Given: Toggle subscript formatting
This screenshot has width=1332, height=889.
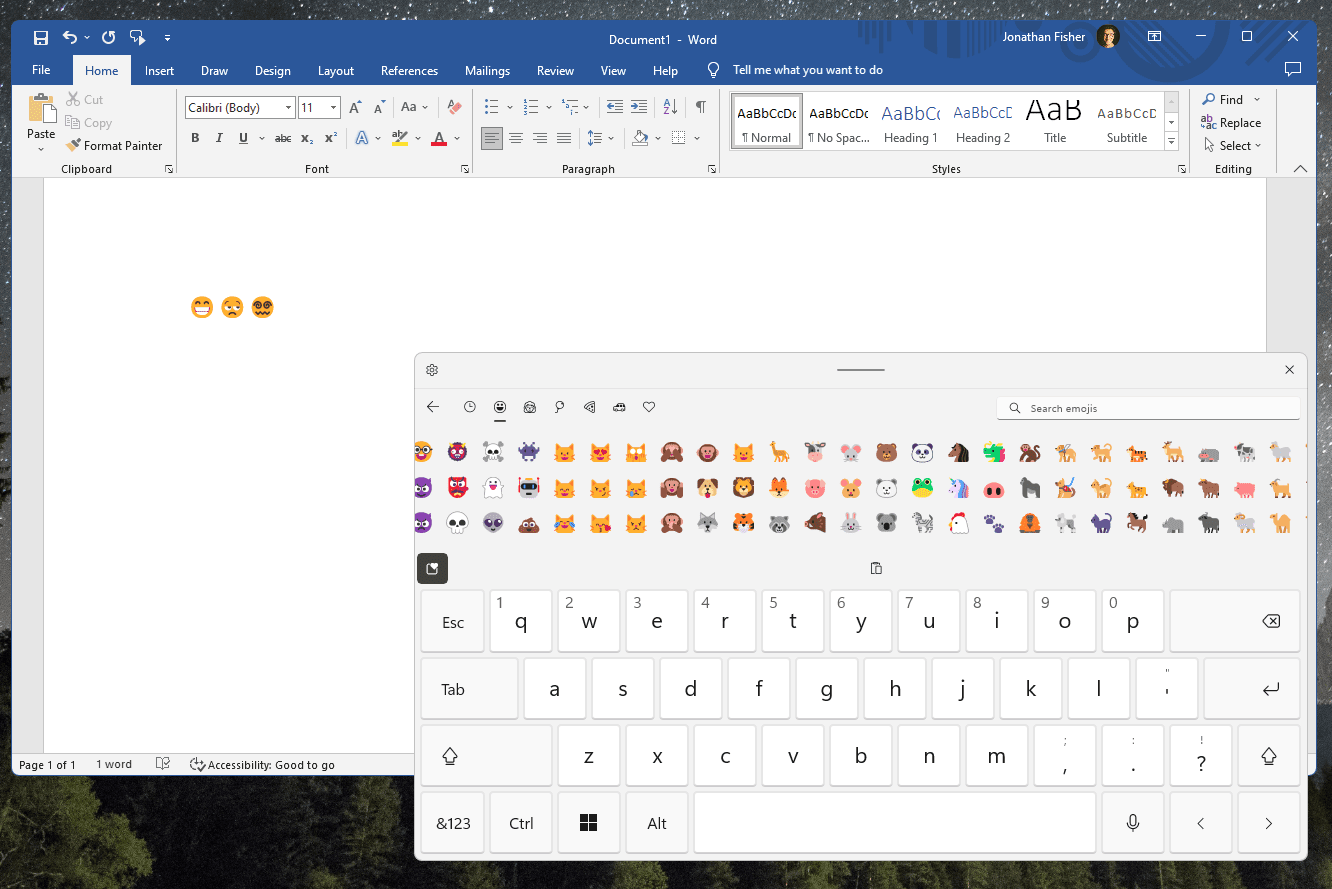Looking at the screenshot, I should [306, 138].
